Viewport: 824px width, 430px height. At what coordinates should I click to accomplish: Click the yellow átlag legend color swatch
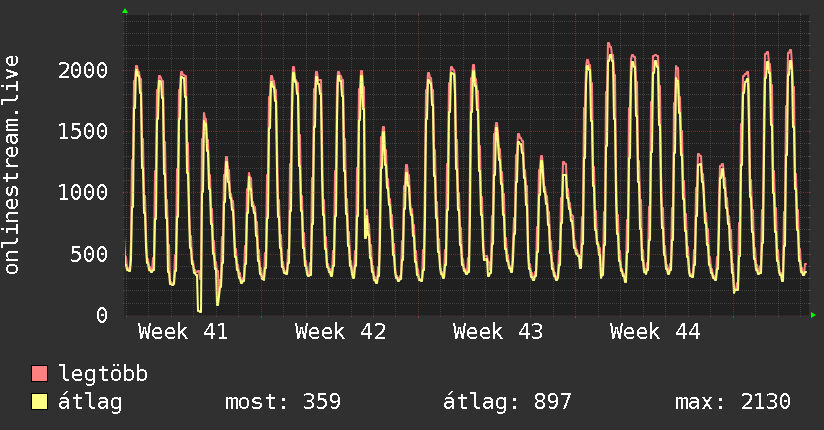[x=39, y=402]
